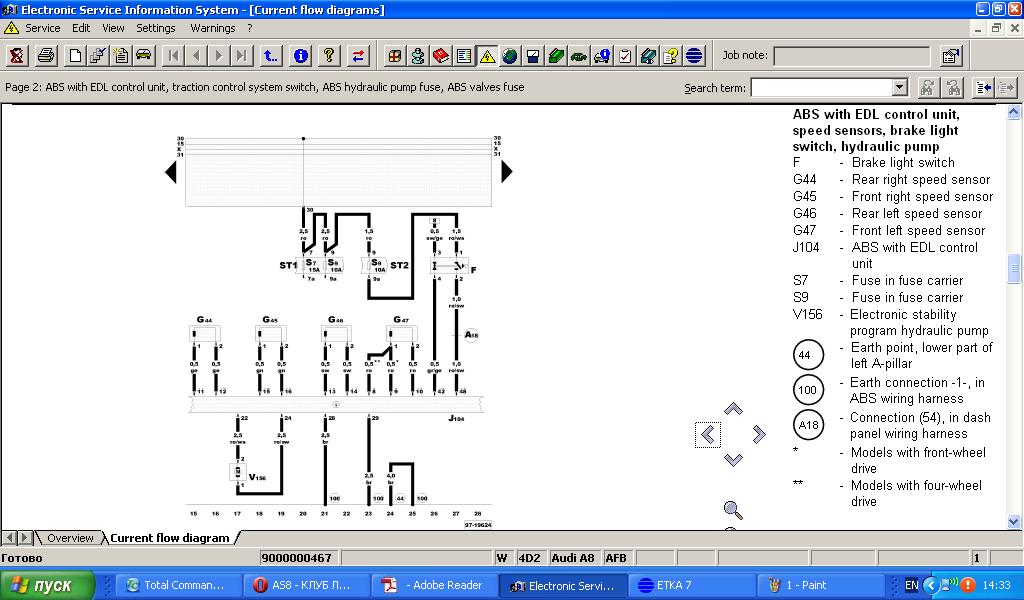
Task: Click the blue up-level arrow toolbar icon
Action: pyautogui.click(x=270, y=56)
